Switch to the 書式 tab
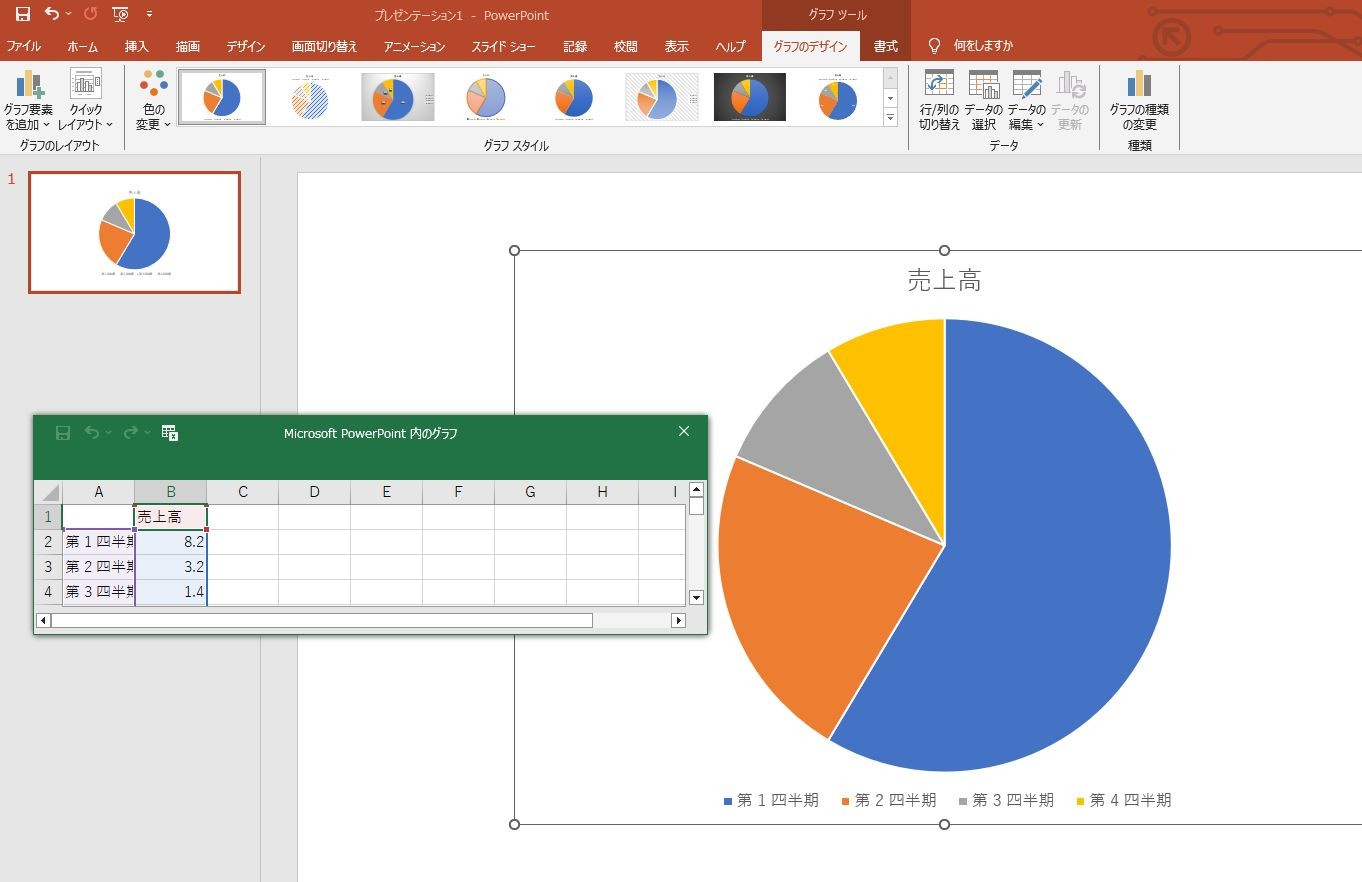Screen dimensions: 1362x882 pos(885,46)
